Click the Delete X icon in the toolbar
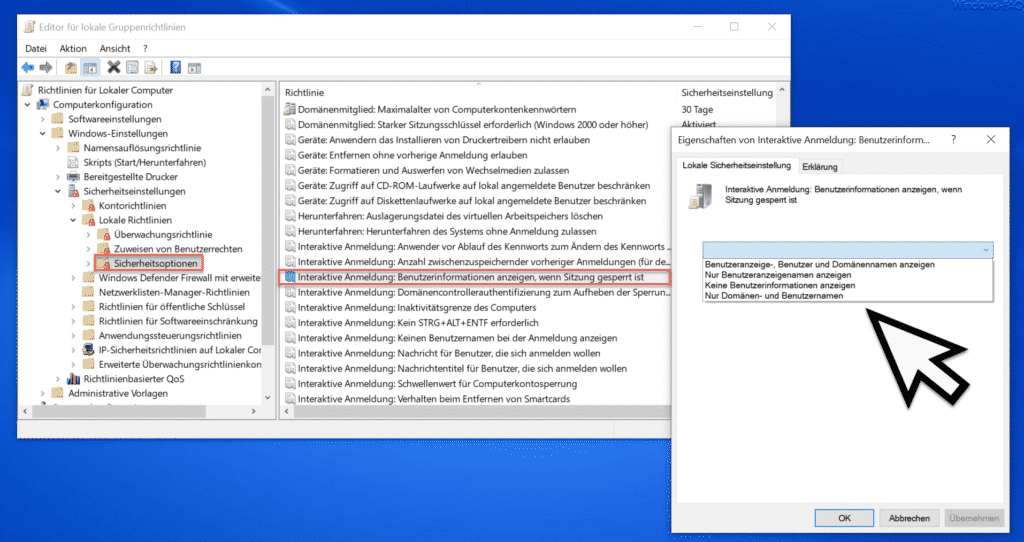 (x=114, y=67)
